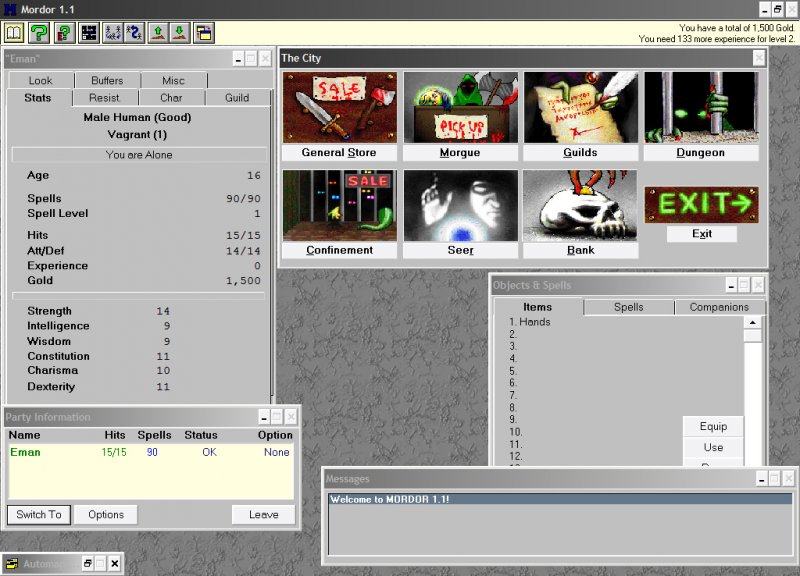Viewport: 800px width, 576px height.
Task: Open the Spells tab in Objects & Spells
Action: [629, 307]
